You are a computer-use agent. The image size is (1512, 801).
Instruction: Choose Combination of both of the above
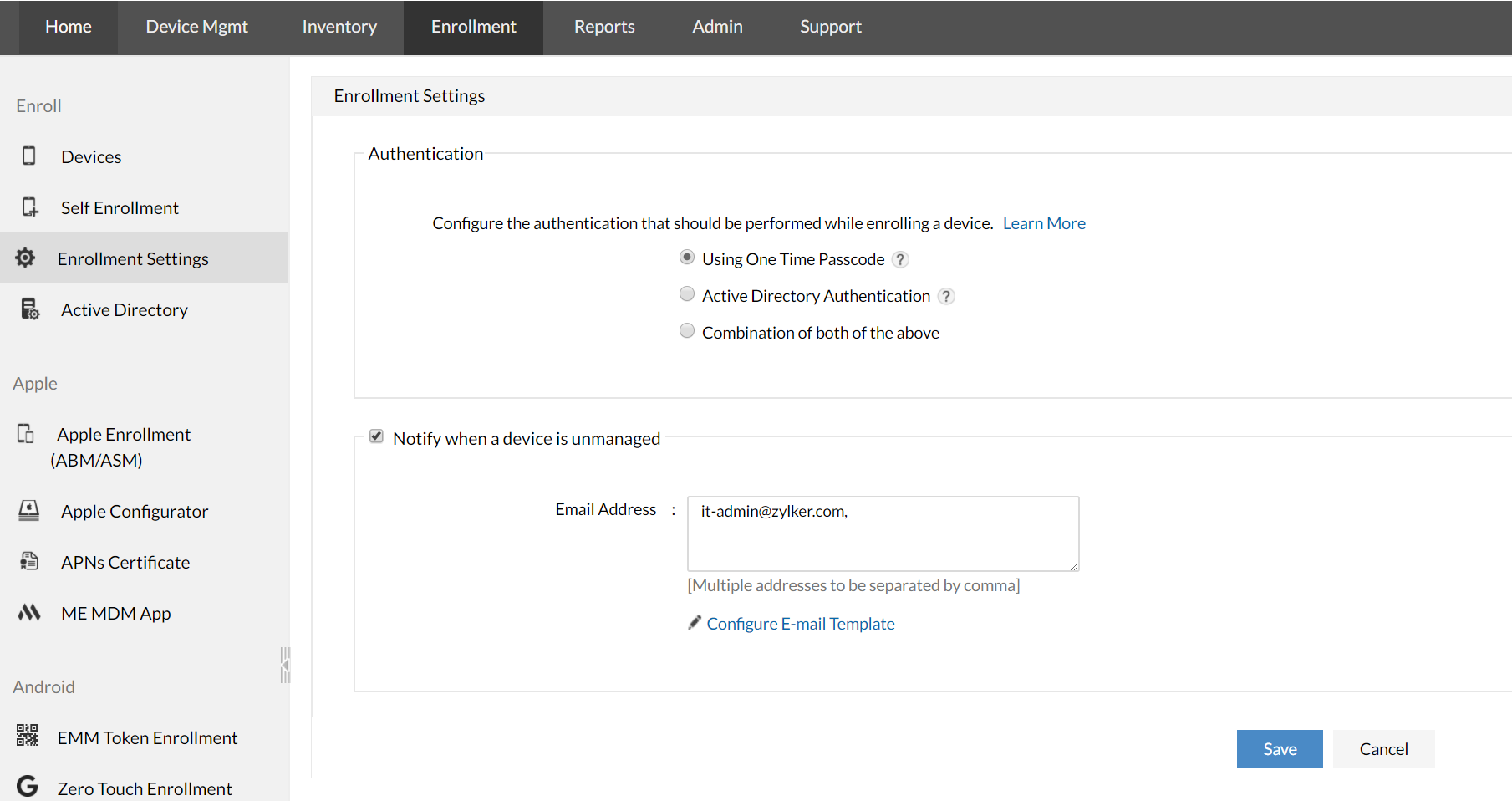687,331
